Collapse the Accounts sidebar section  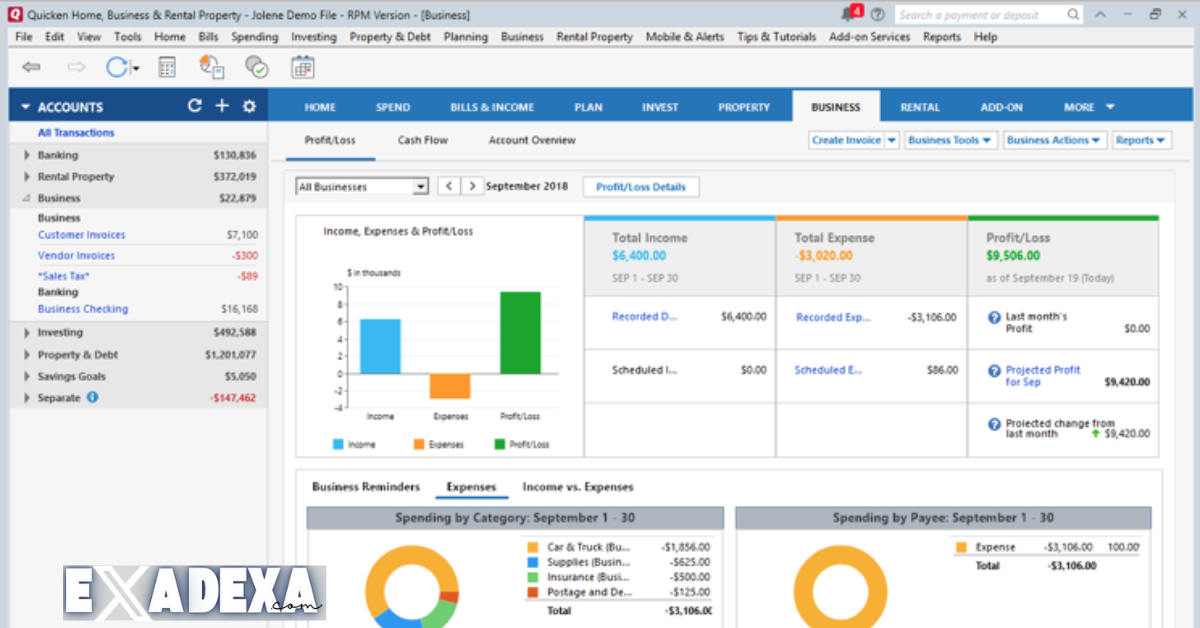click(x=25, y=106)
